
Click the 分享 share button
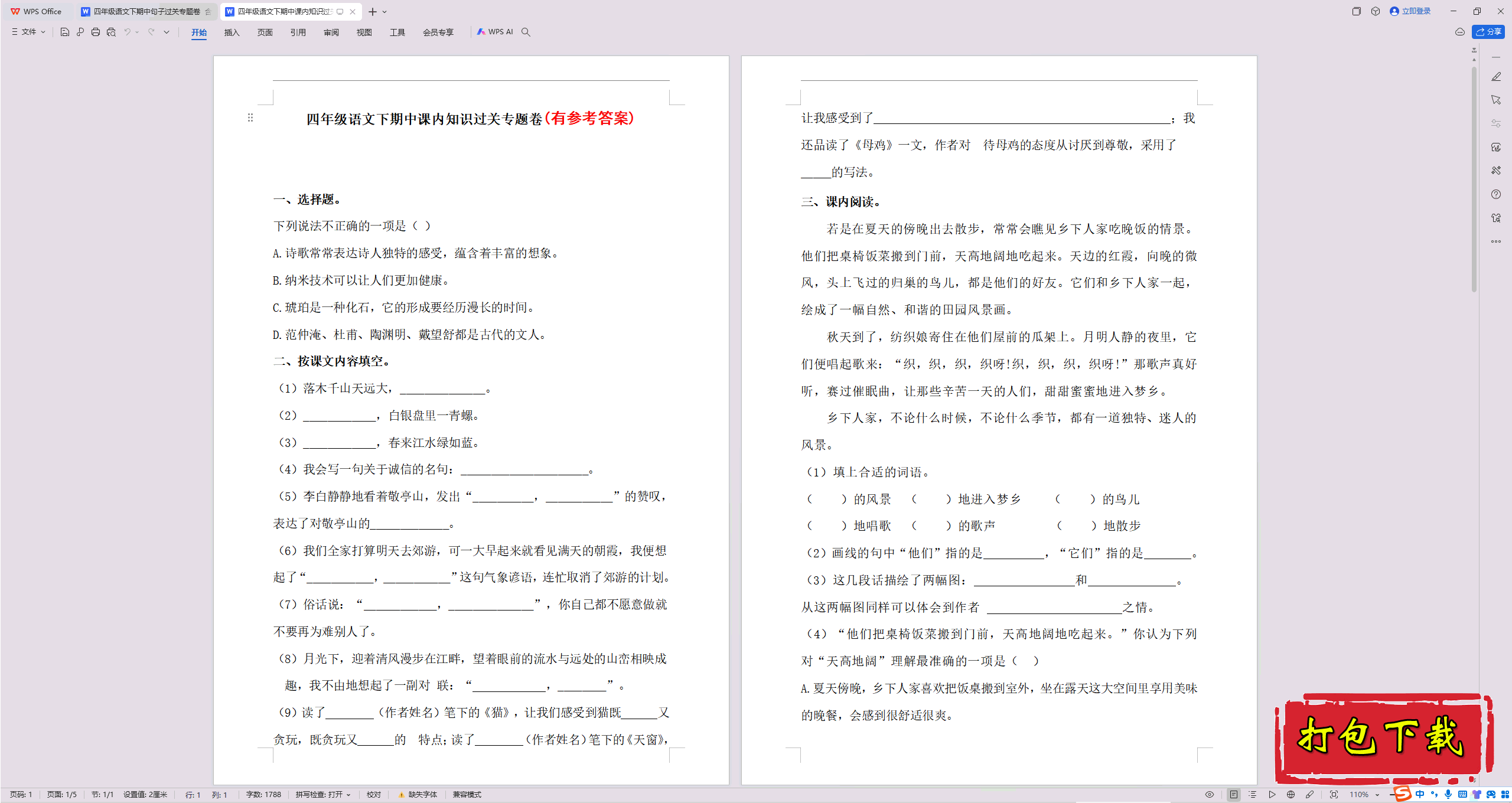tap(1489, 32)
